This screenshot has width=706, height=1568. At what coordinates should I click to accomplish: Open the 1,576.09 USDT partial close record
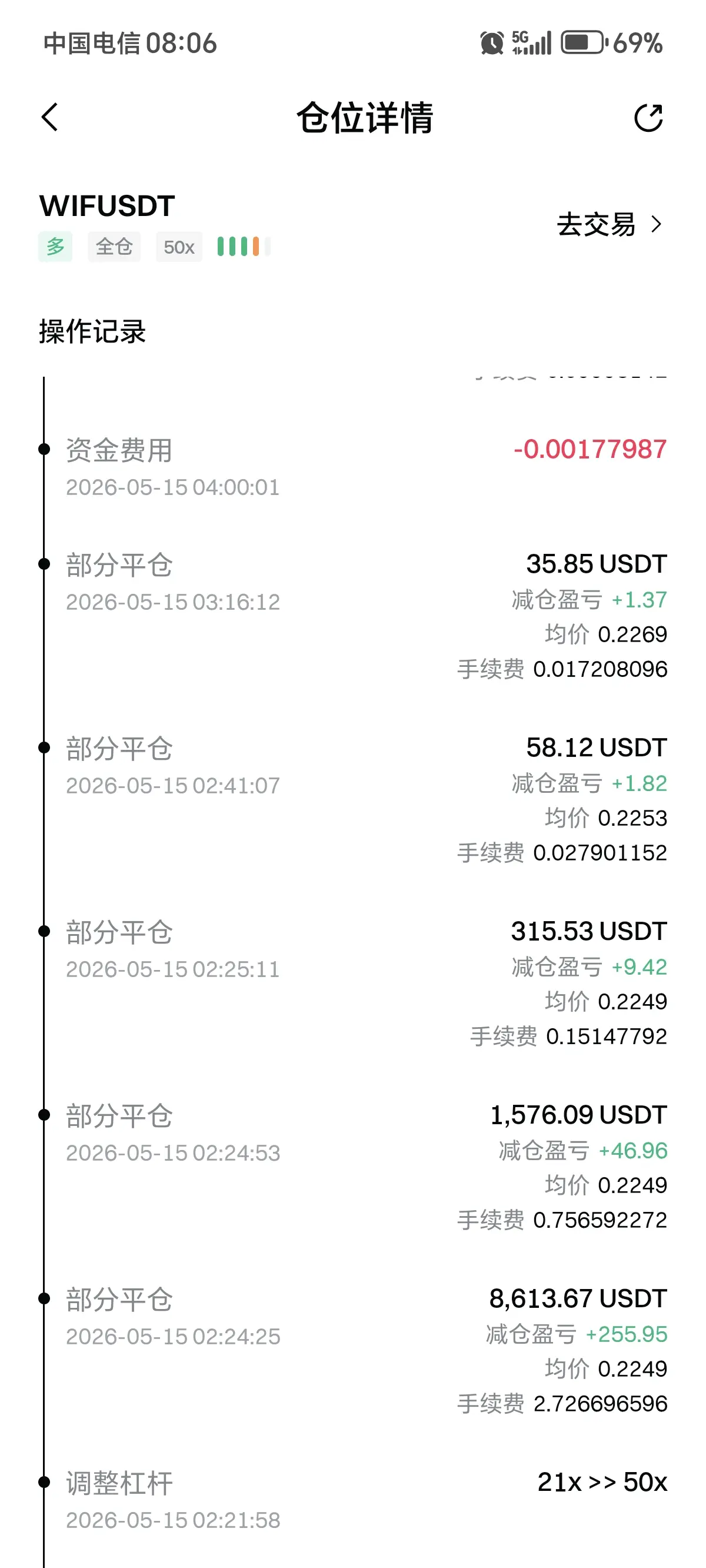coord(353,1166)
